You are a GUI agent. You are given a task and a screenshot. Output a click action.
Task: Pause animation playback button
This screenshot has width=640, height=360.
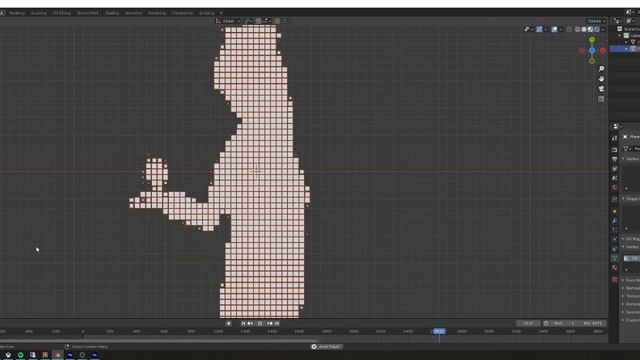260,323
